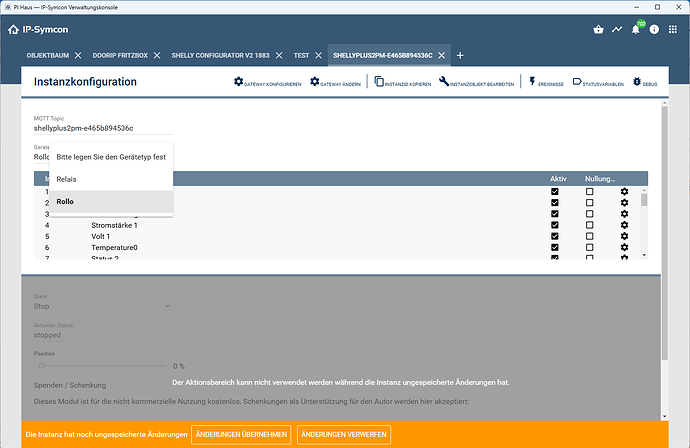The image size is (690, 448).
Task: Open the activity chart icon in header
Action: point(617,30)
